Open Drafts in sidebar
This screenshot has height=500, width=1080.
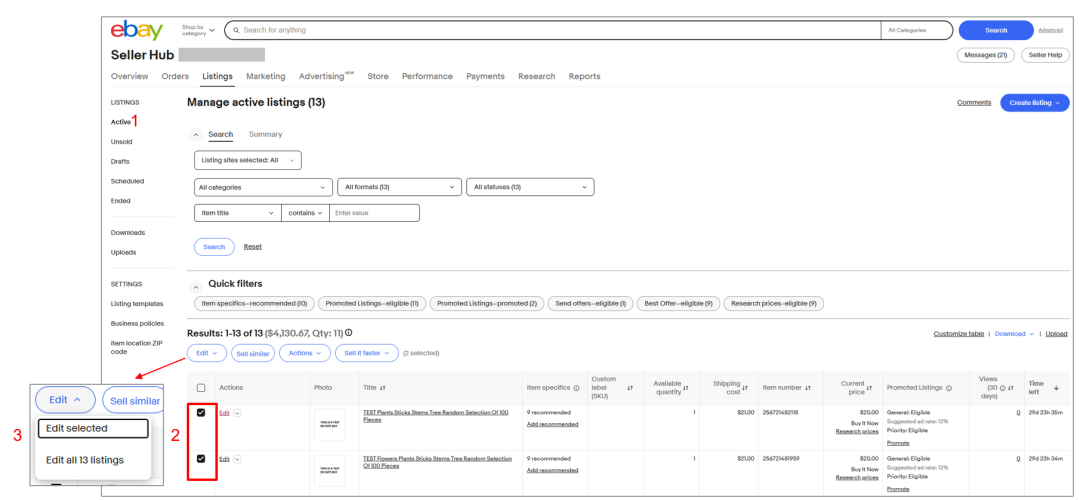click(120, 162)
